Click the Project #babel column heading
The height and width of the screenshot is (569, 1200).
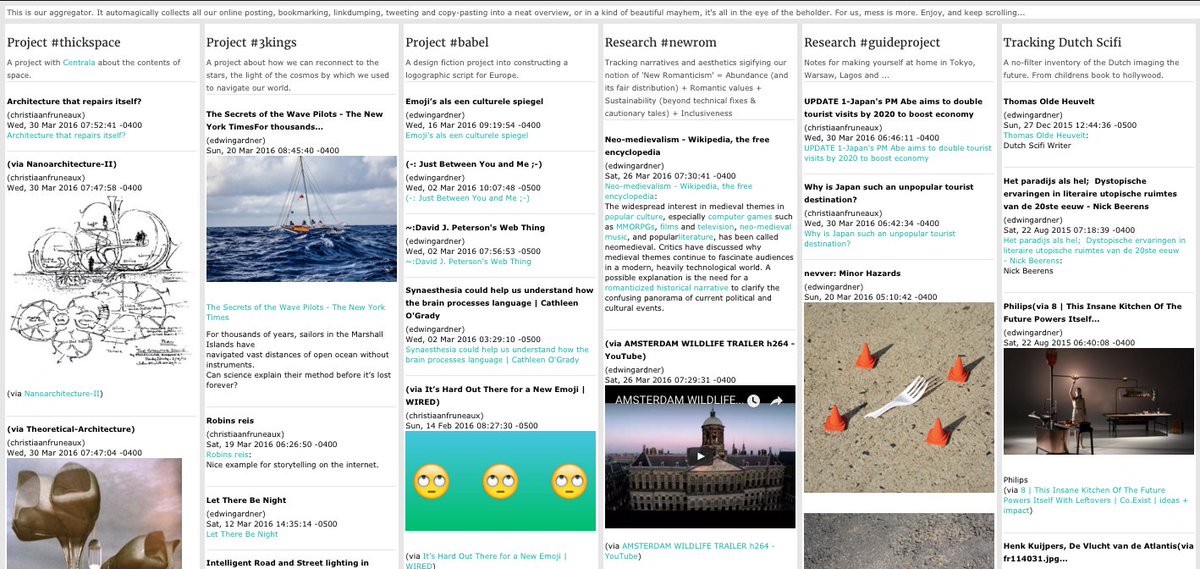point(446,43)
